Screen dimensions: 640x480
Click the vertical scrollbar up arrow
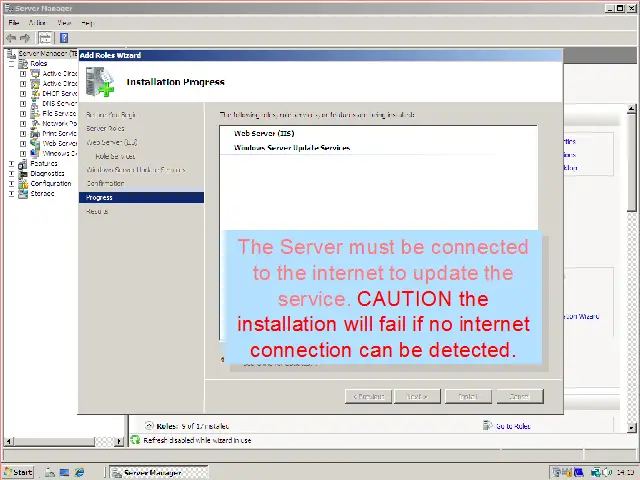[631, 109]
